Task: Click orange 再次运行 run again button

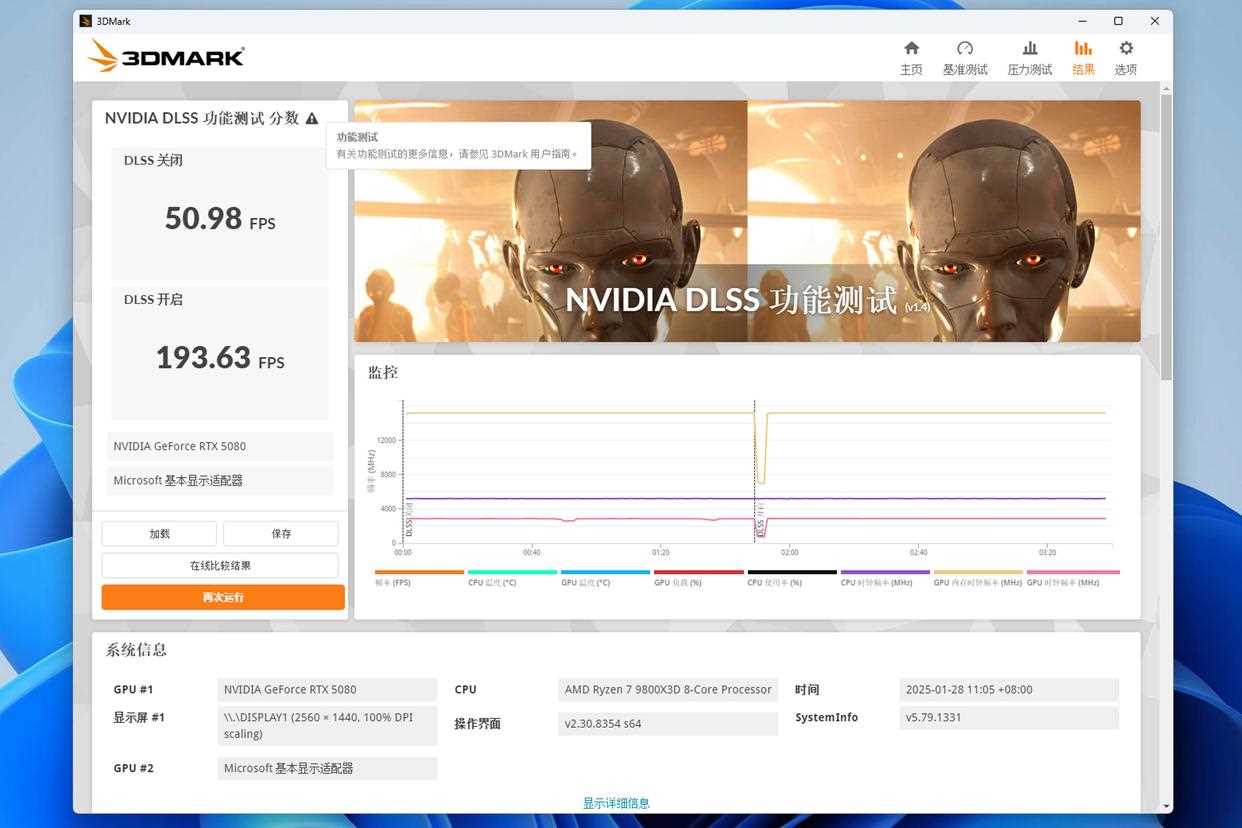Action: point(223,597)
